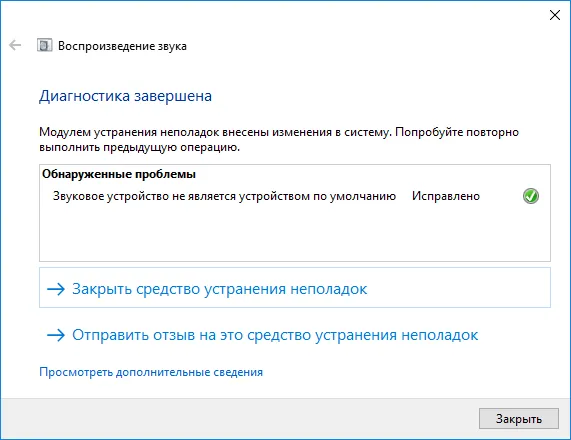The image size is (571, 440).
Task: Open 'Просмотреть дополнительные сведения' link
Action: coord(151,372)
